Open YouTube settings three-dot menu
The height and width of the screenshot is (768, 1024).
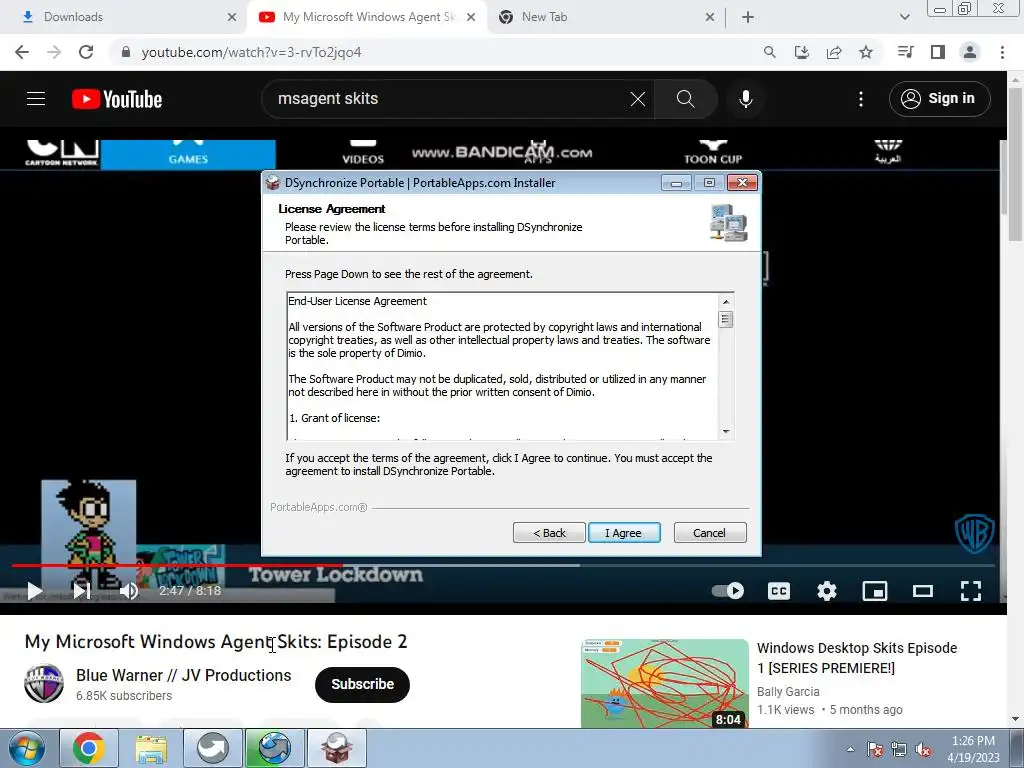click(861, 99)
